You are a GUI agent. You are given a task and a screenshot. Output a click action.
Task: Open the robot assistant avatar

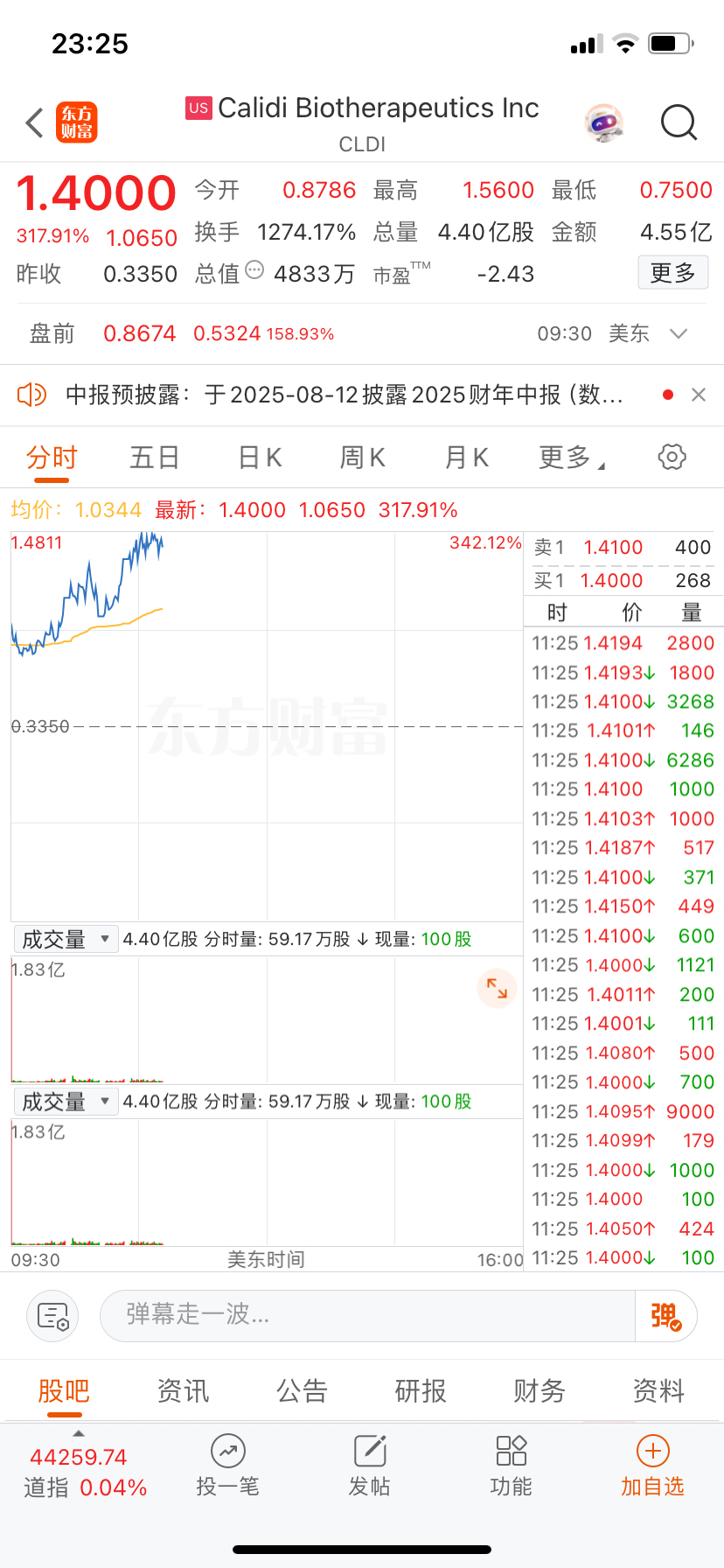(x=604, y=123)
